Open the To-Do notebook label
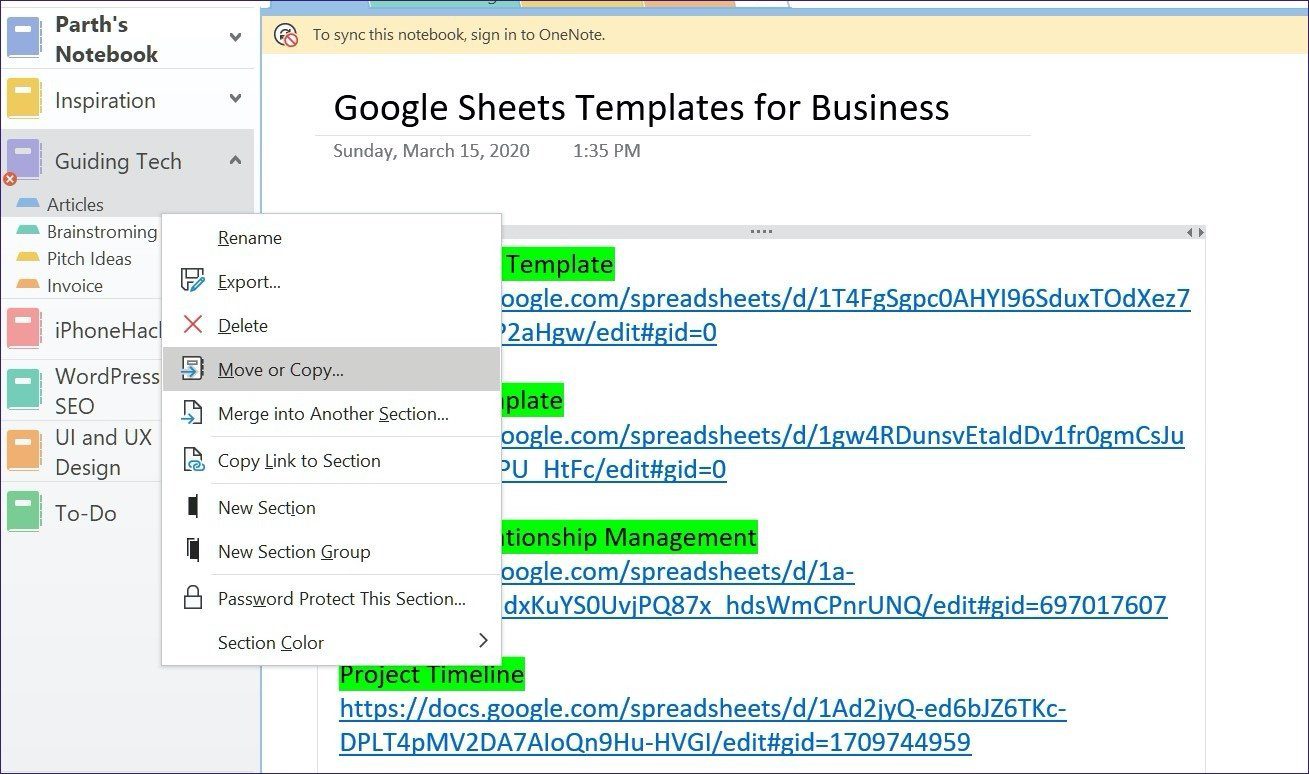1309x774 pixels. click(86, 513)
